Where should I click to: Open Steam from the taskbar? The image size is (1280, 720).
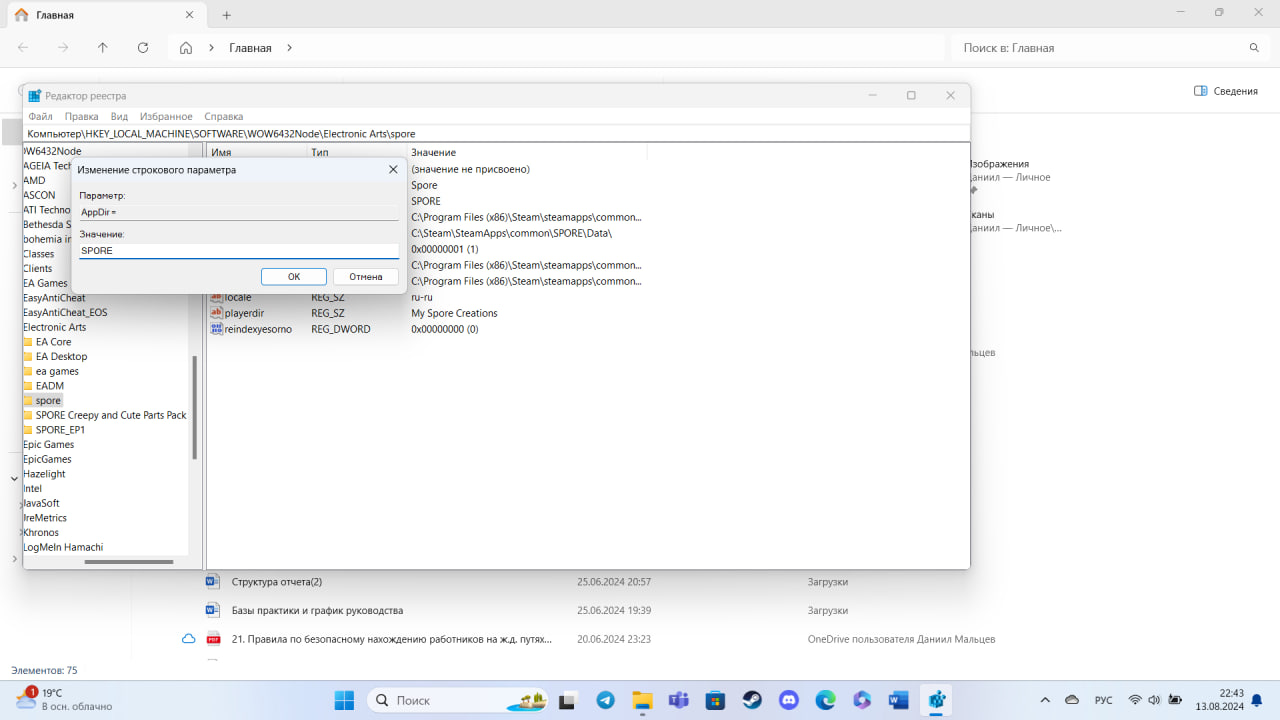(751, 700)
